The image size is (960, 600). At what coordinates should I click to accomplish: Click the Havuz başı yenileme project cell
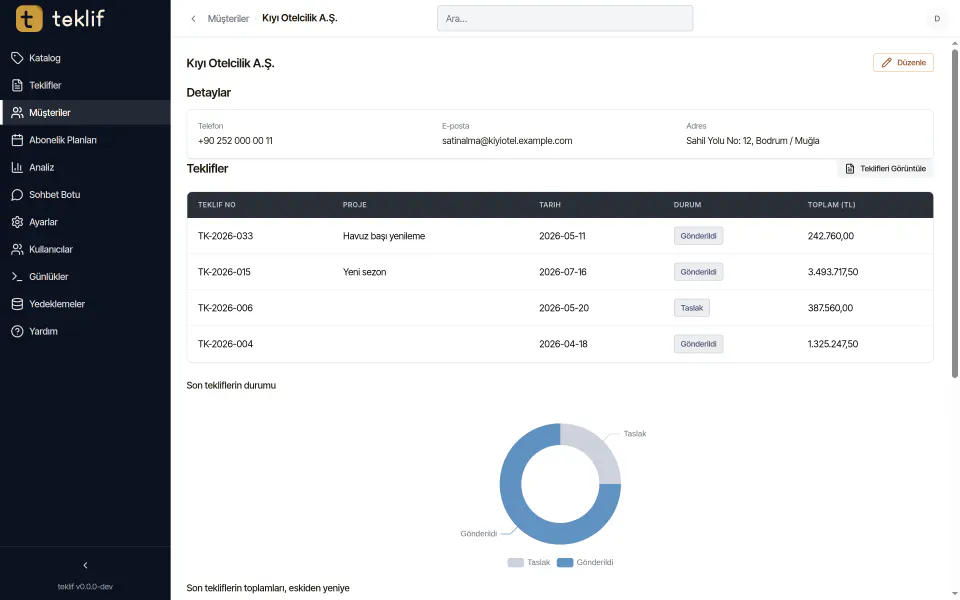(x=384, y=236)
